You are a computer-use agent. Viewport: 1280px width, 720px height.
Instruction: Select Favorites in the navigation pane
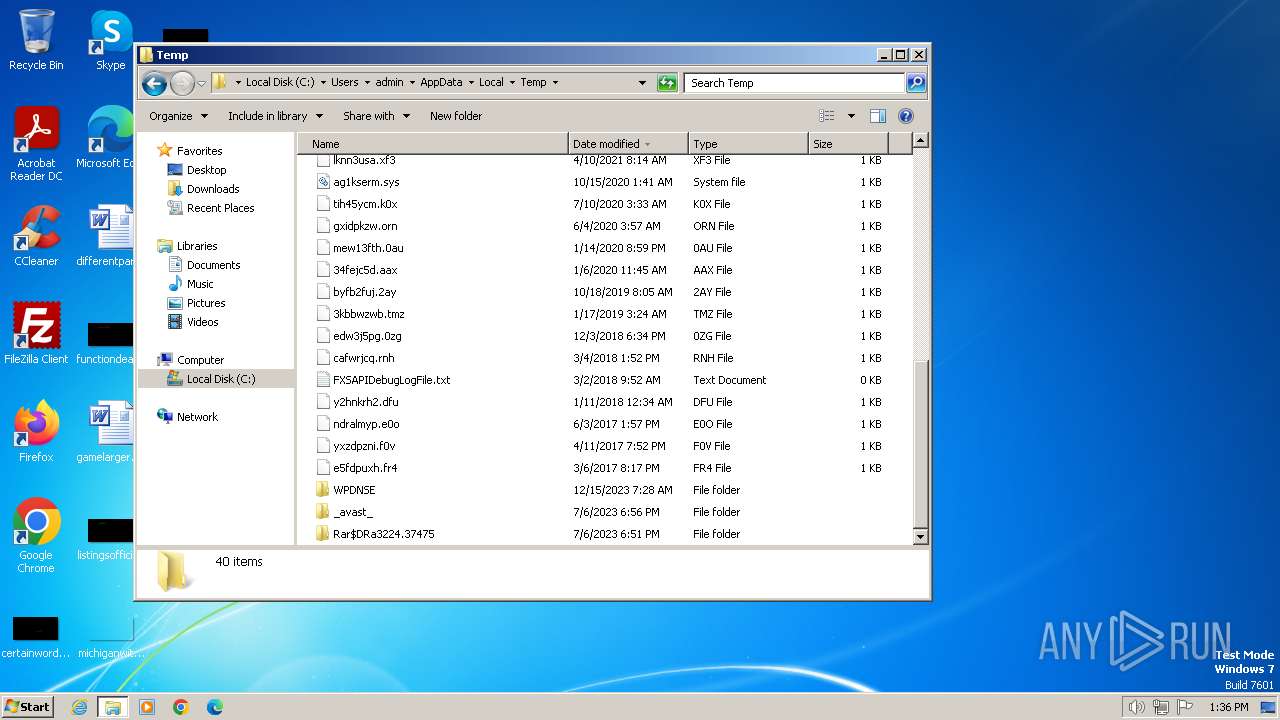pyautogui.click(x=199, y=151)
